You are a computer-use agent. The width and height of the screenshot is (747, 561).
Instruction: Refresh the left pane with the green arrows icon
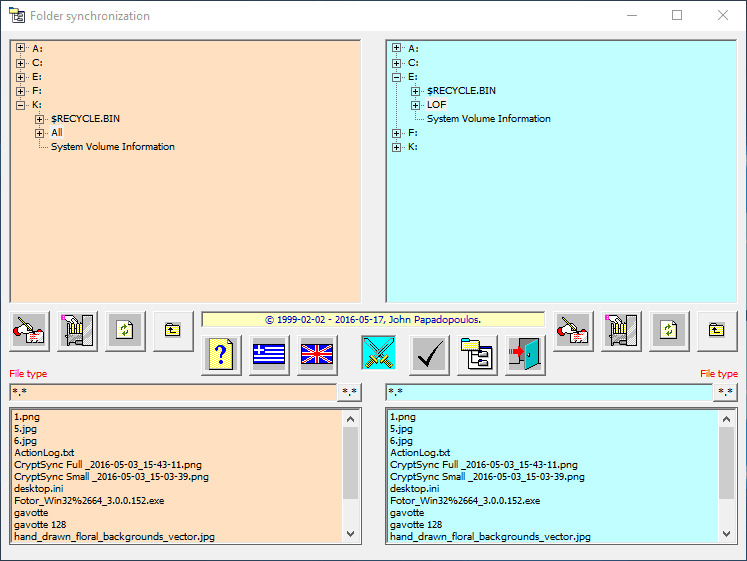(x=125, y=331)
